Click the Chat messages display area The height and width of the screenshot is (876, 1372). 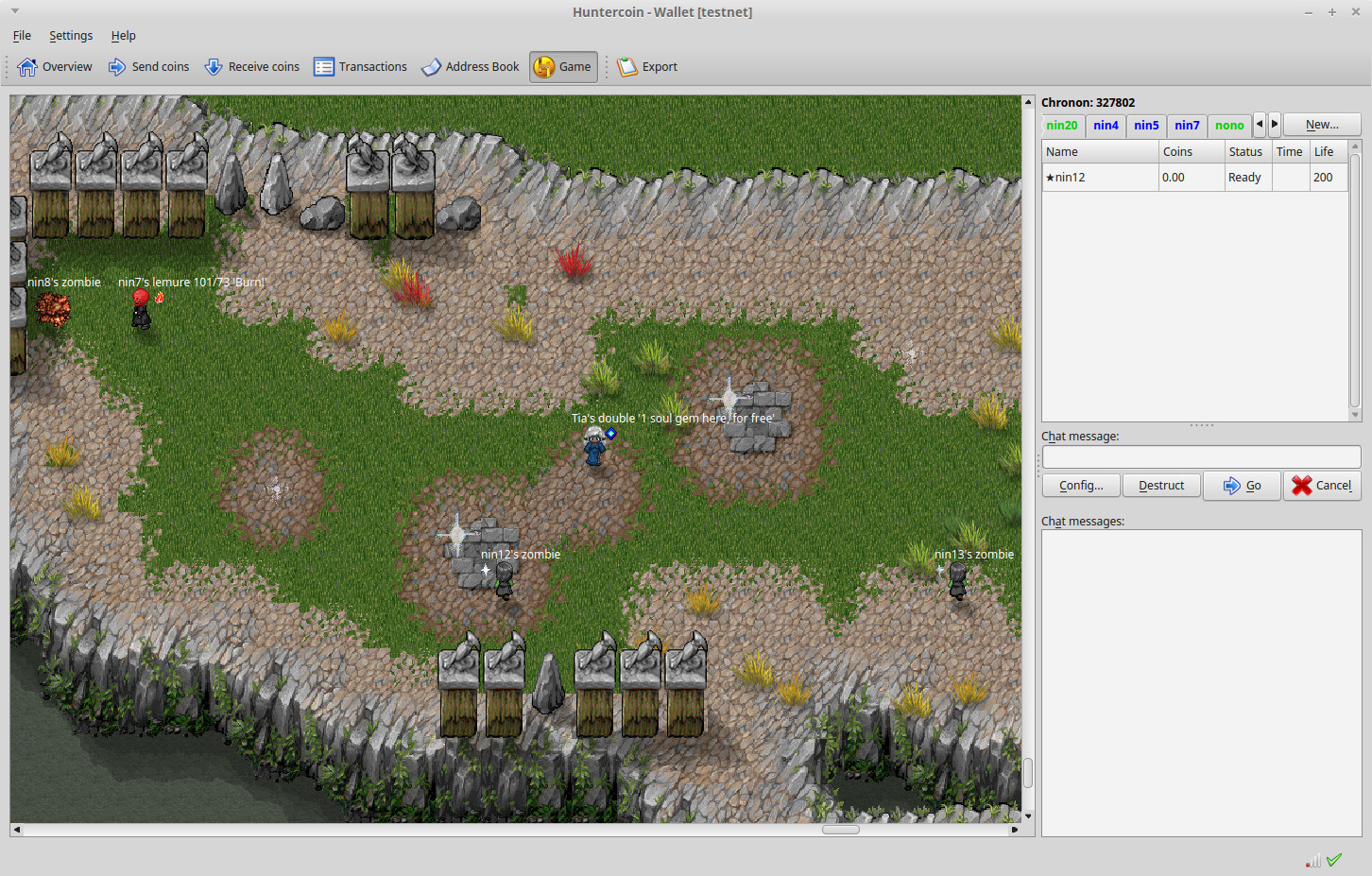click(1201, 683)
